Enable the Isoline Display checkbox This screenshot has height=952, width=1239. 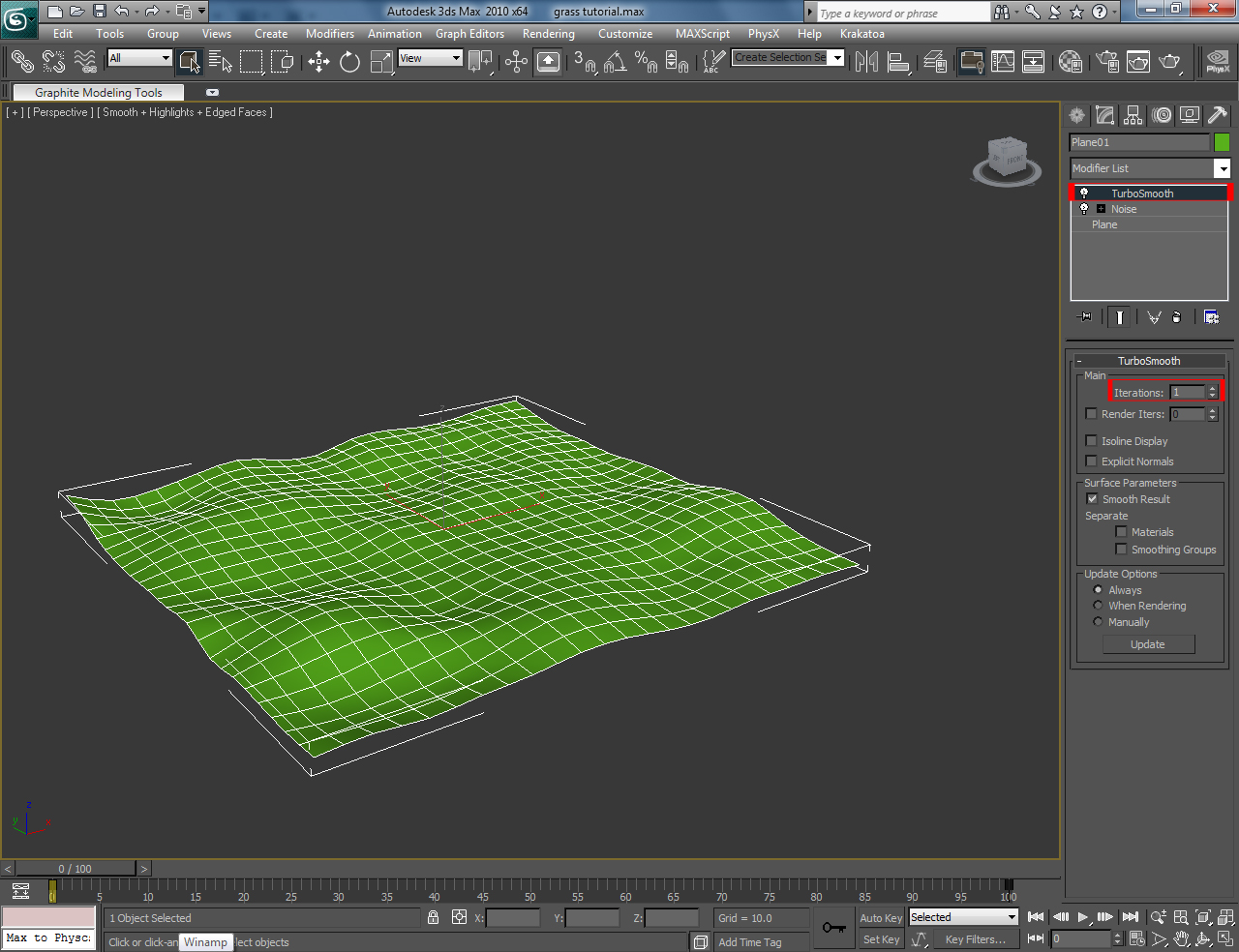point(1092,441)
